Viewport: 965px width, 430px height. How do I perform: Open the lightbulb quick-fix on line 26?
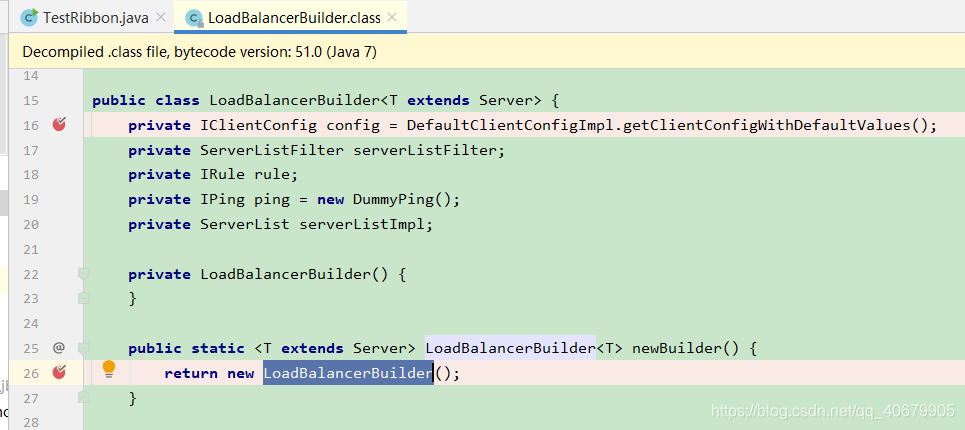109,369
